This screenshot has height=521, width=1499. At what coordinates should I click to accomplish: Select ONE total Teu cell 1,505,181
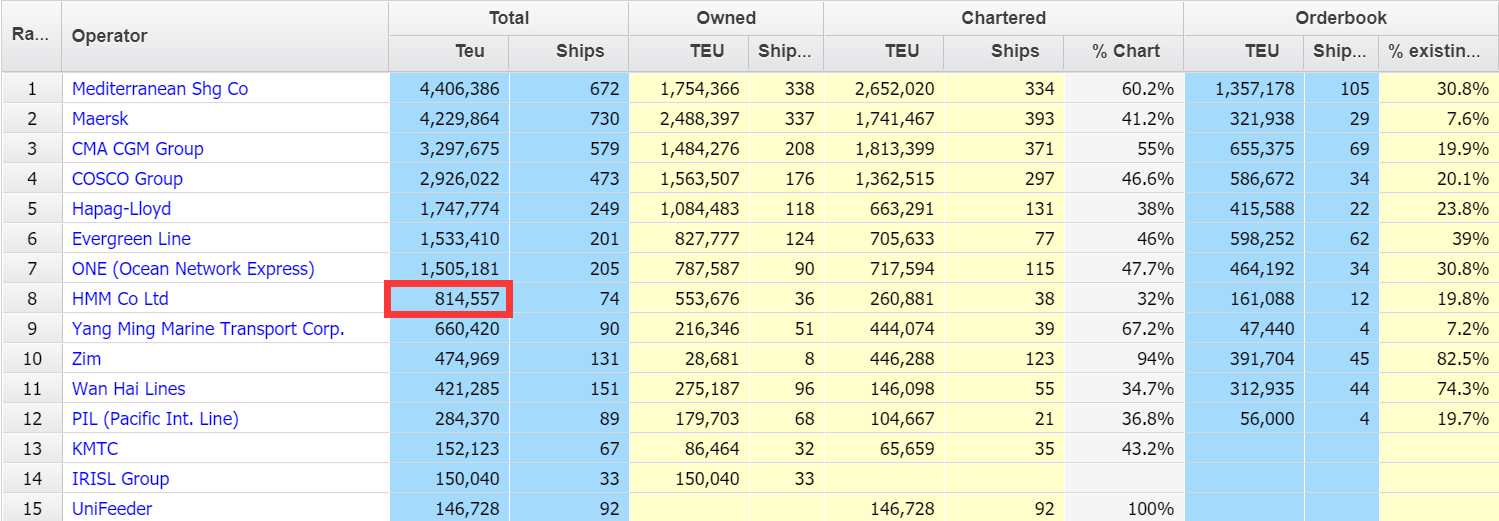[449, 269]
